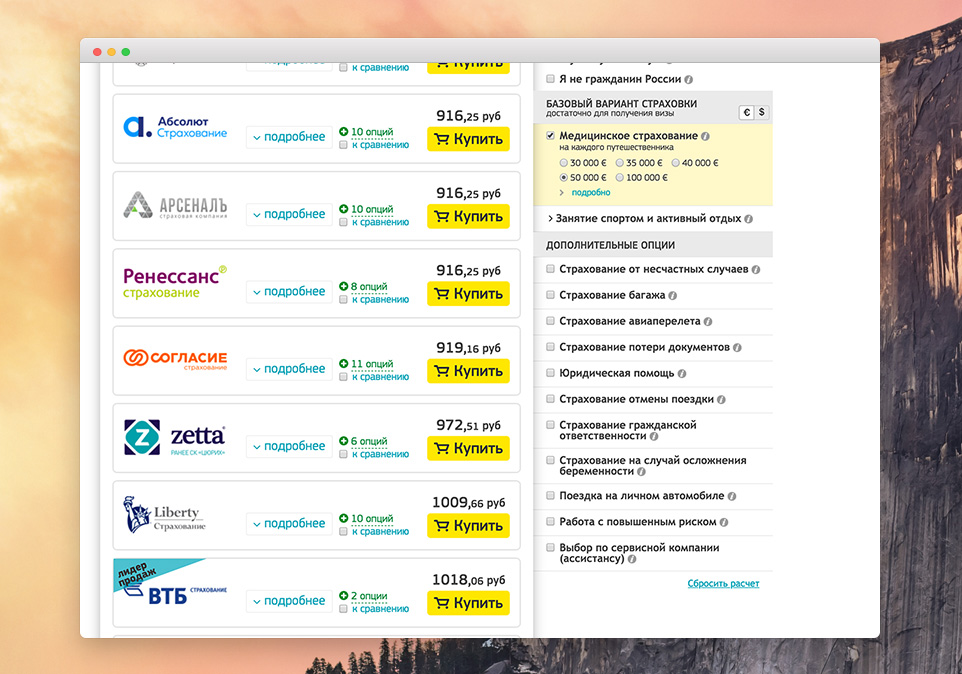Click the Абсолют Страхование logo

click(175, 127)
